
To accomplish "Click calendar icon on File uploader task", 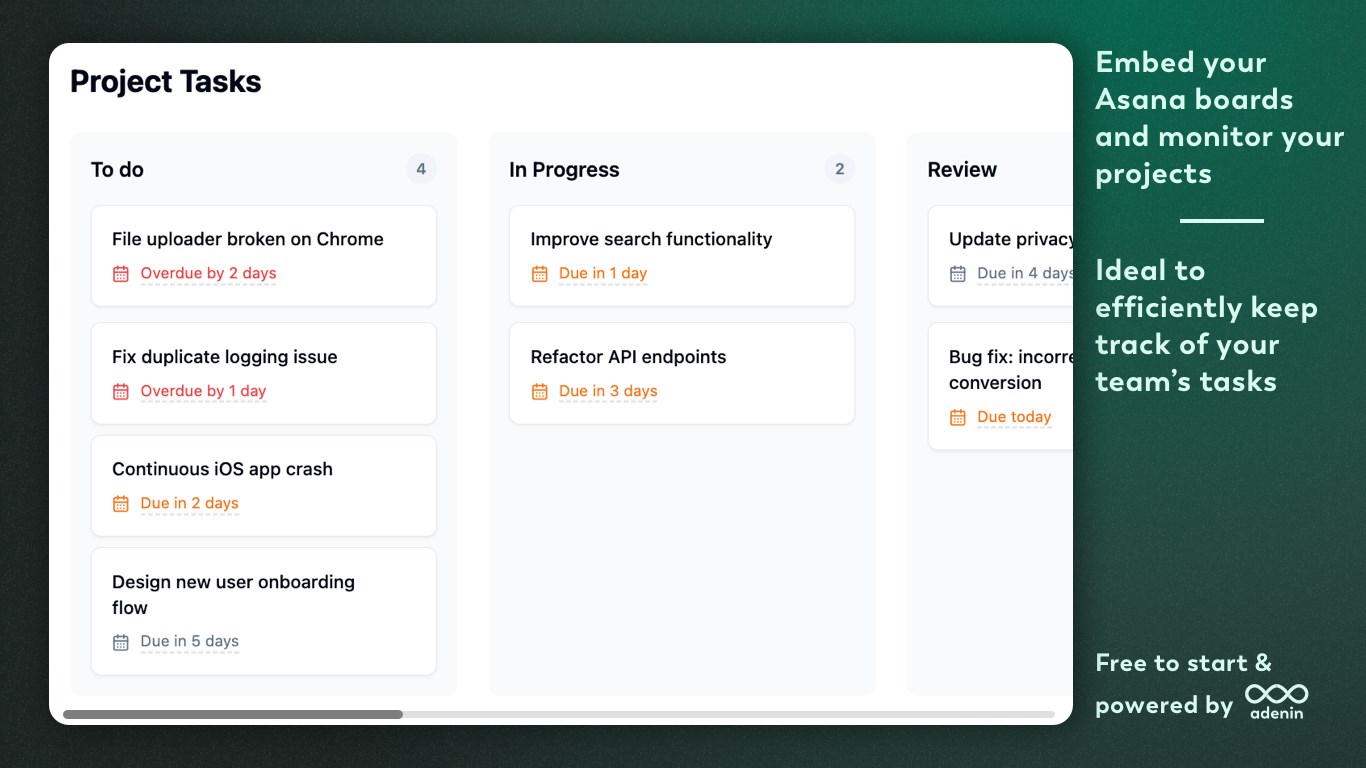I will pos(121,274).
